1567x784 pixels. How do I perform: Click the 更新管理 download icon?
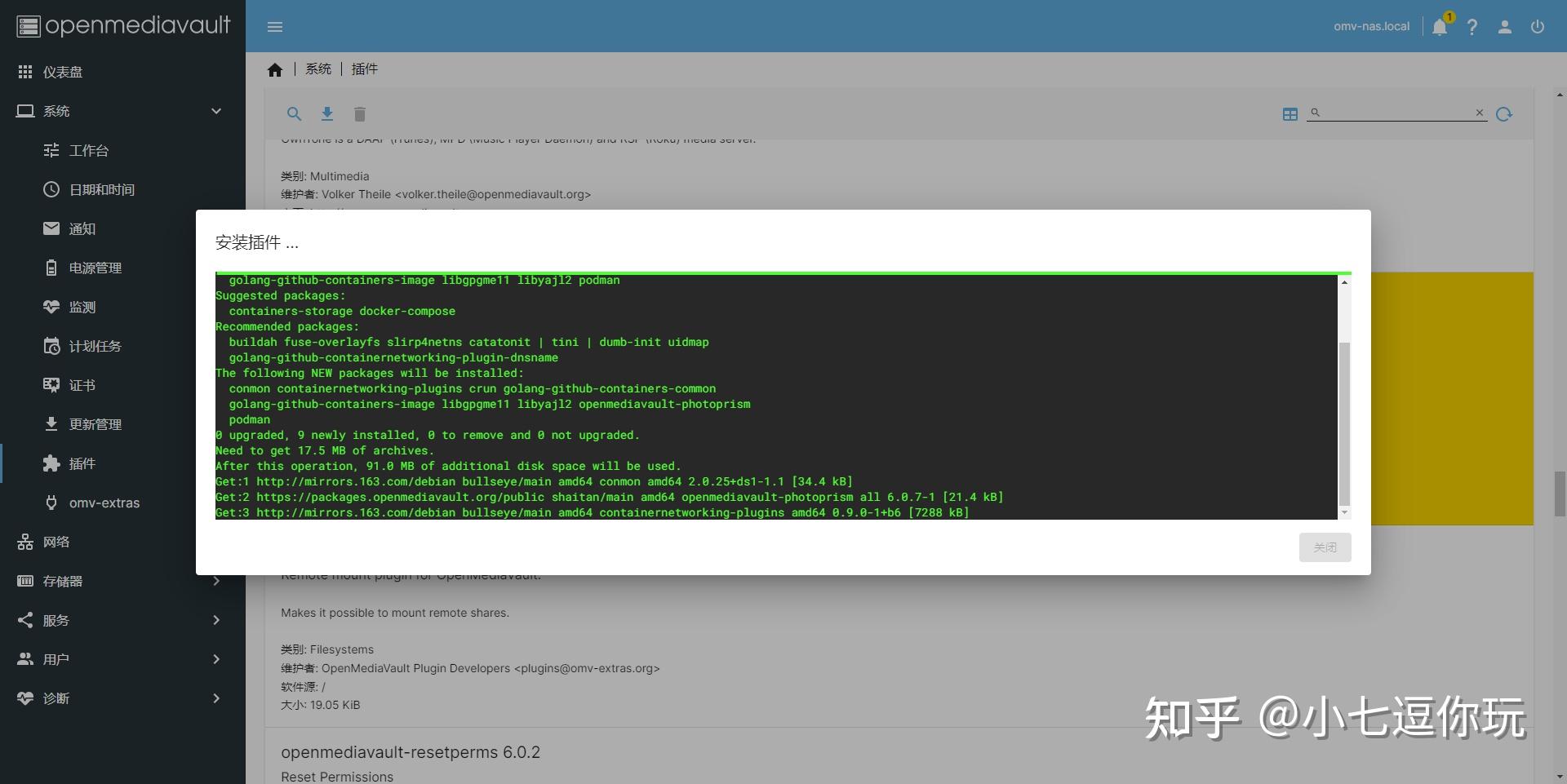[51, 424]
